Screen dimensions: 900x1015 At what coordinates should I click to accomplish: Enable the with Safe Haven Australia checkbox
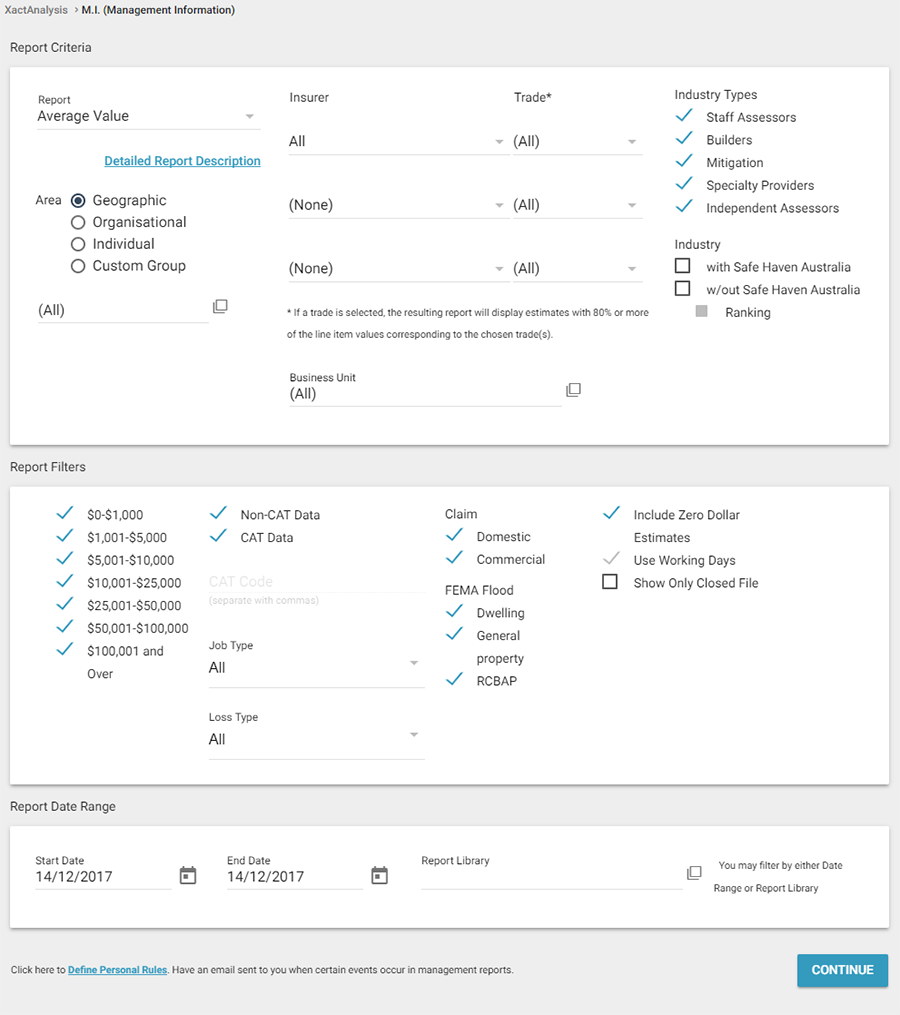point(683,267)
